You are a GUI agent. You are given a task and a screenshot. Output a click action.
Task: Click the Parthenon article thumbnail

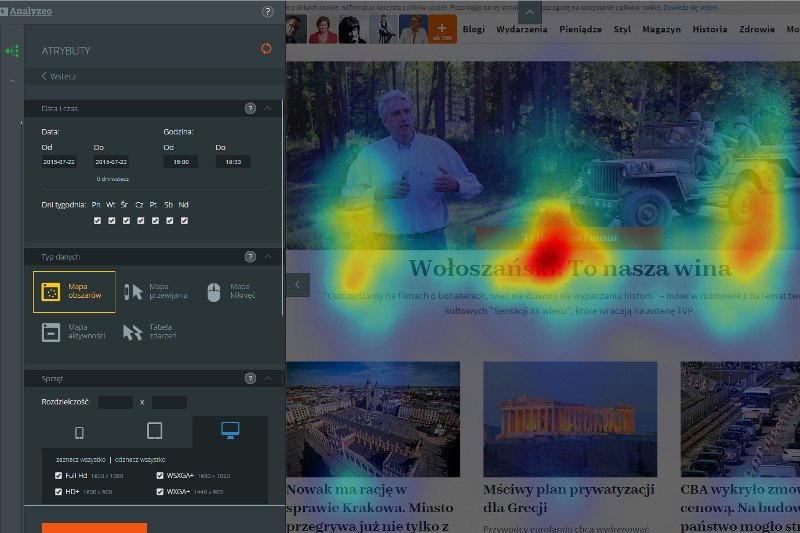[570, 419]
